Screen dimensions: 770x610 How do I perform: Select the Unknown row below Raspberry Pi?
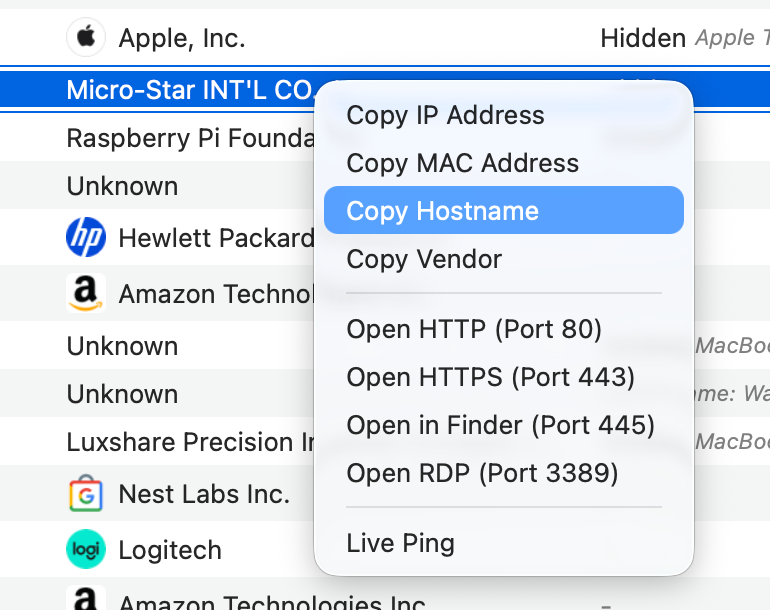tap(122, 186)
